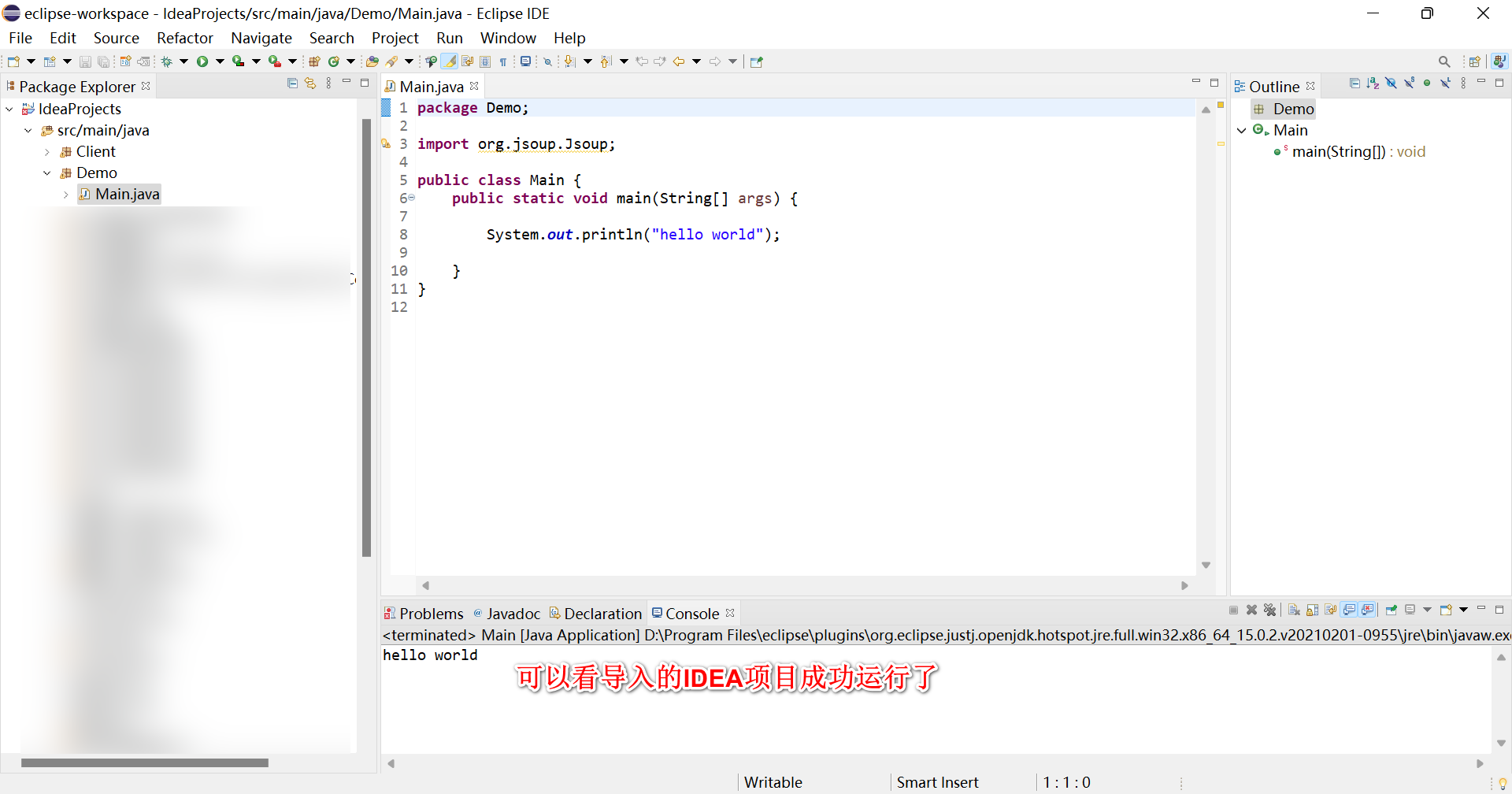Switch to the Javadoc tab
This screenshot has width=1512, height=794.
pos(506,614)
